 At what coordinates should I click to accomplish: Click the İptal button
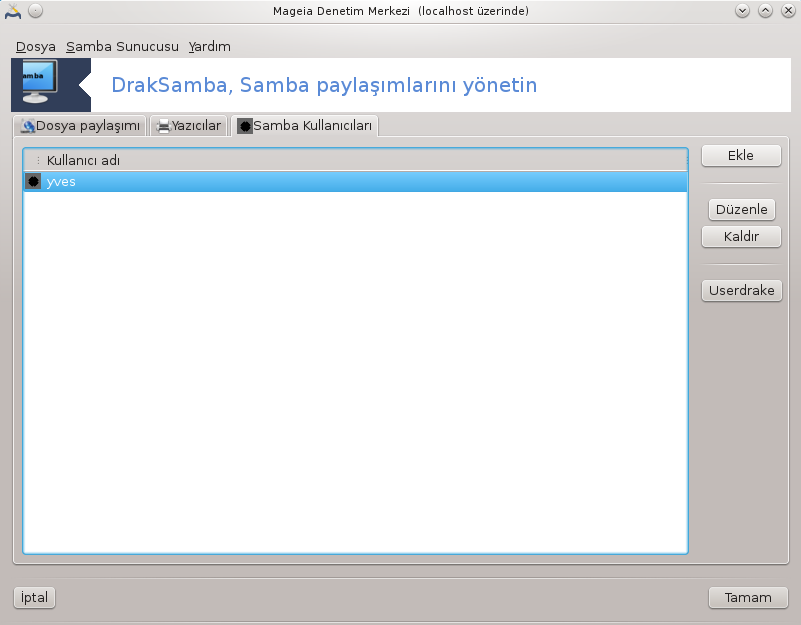(x=34, y=597)
